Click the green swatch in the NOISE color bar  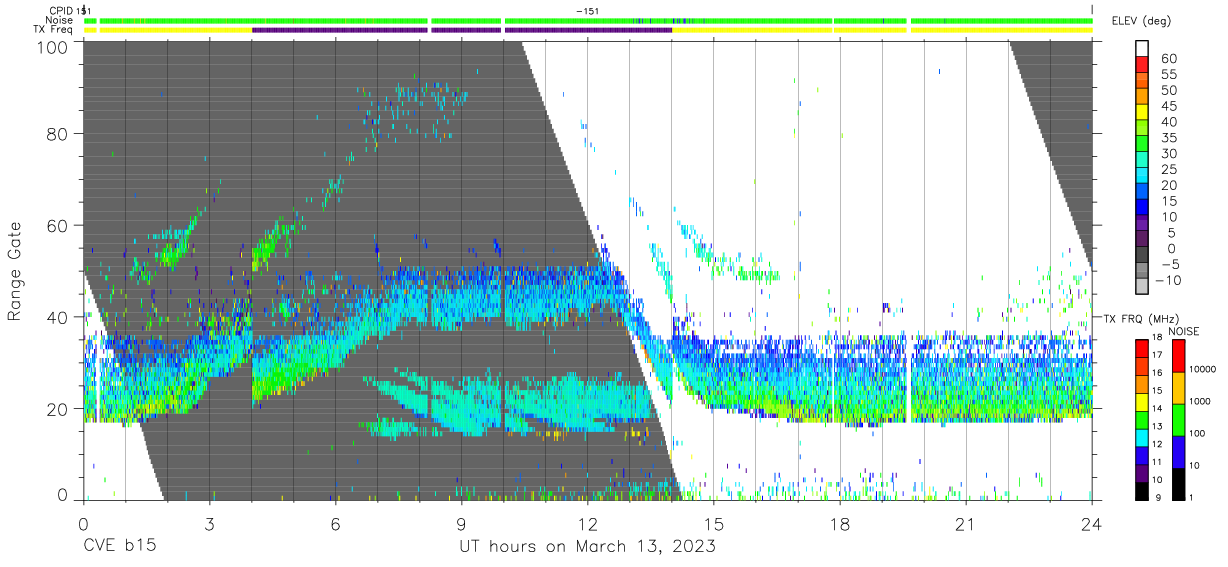1177,420
